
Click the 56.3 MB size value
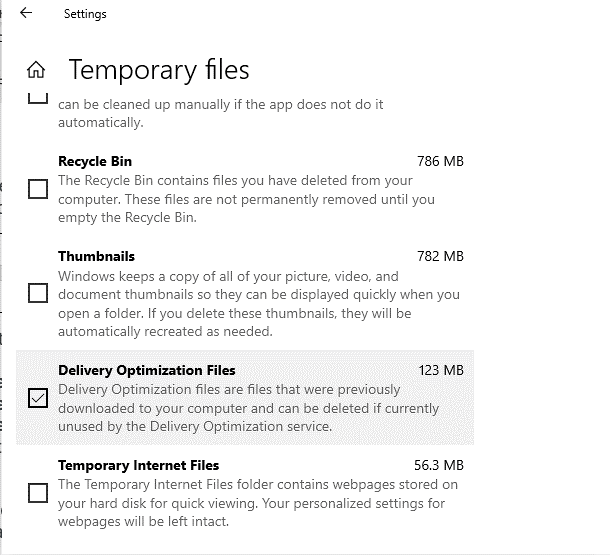(439, 465)
